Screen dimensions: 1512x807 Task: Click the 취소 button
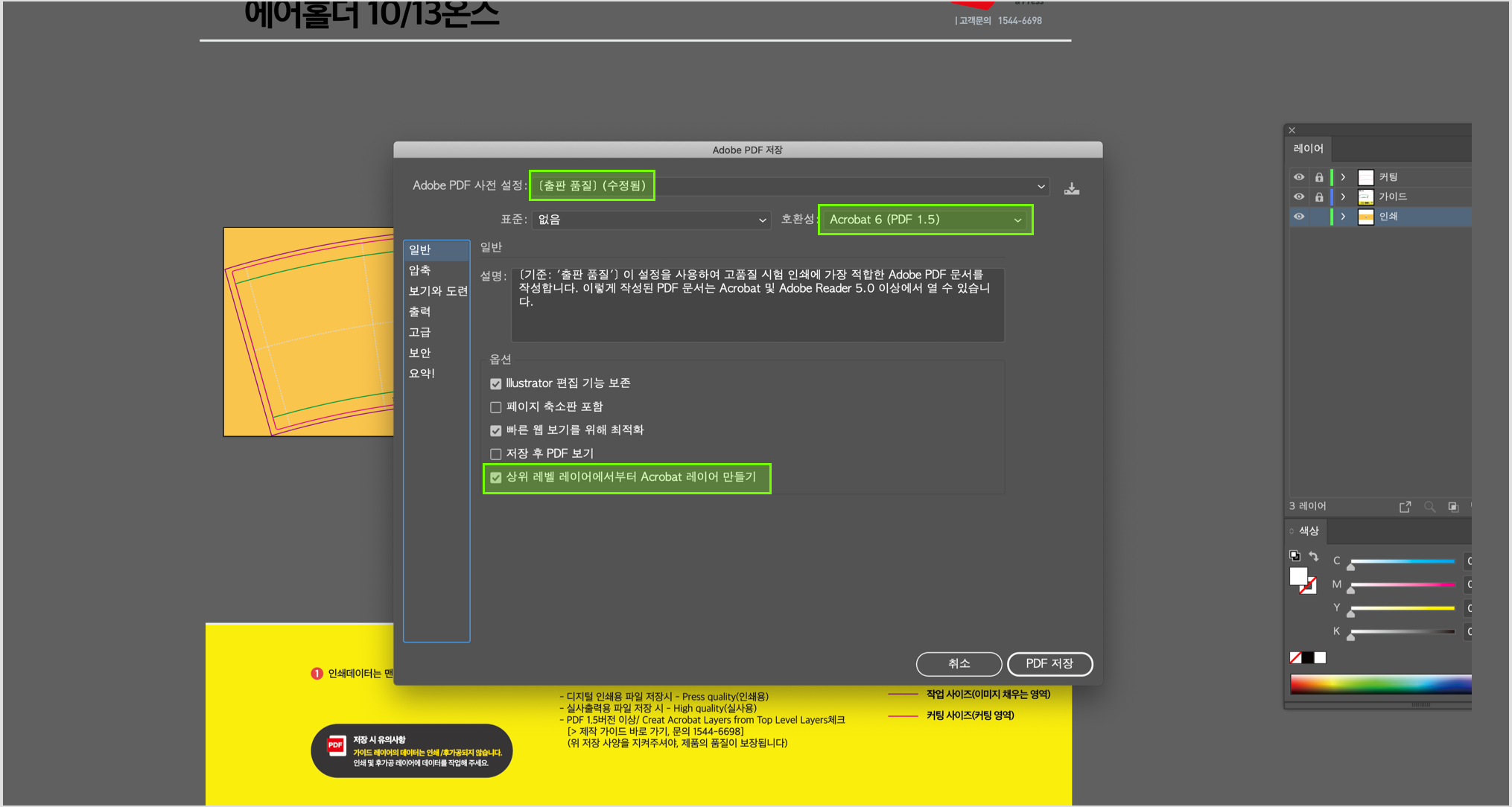coord(959,663)
